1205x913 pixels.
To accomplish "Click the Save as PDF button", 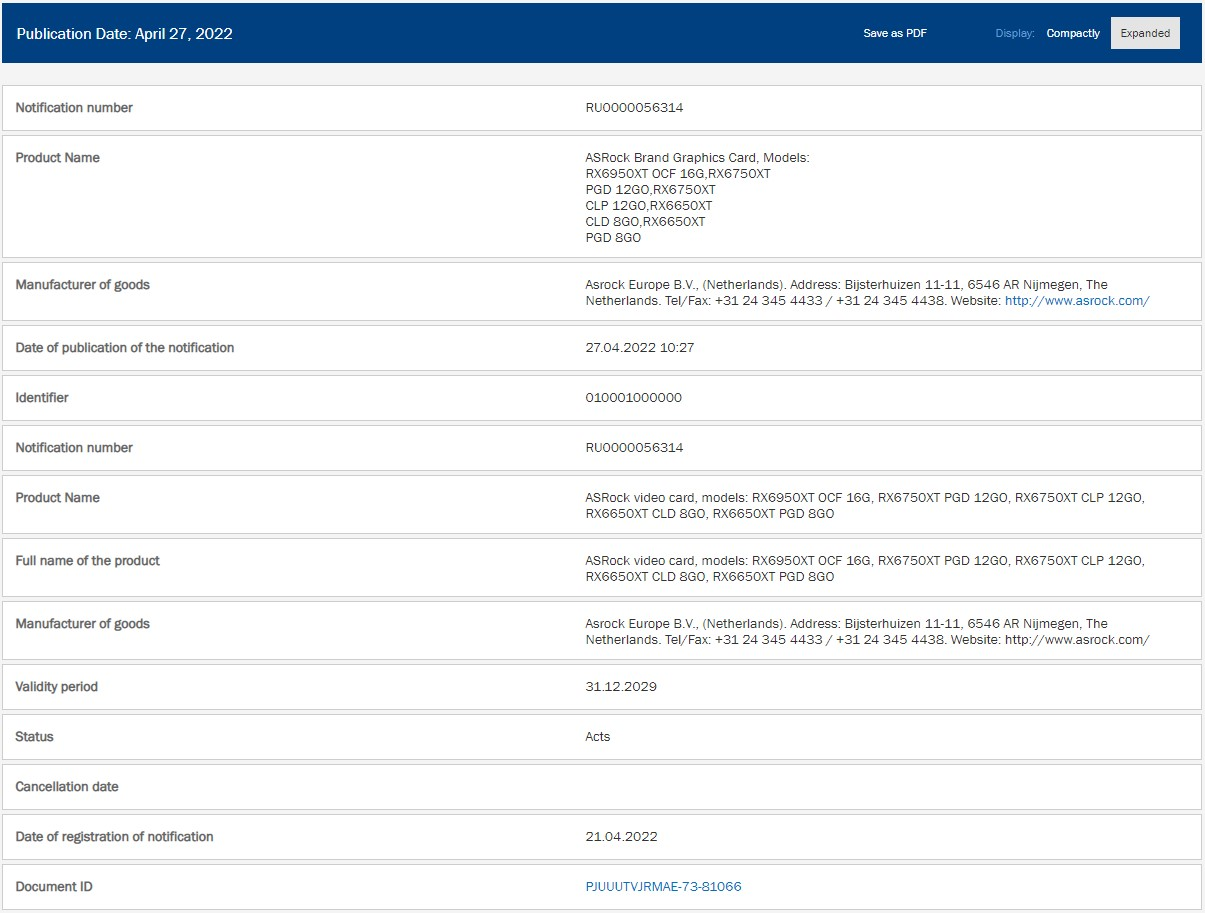I will [894, 33].
